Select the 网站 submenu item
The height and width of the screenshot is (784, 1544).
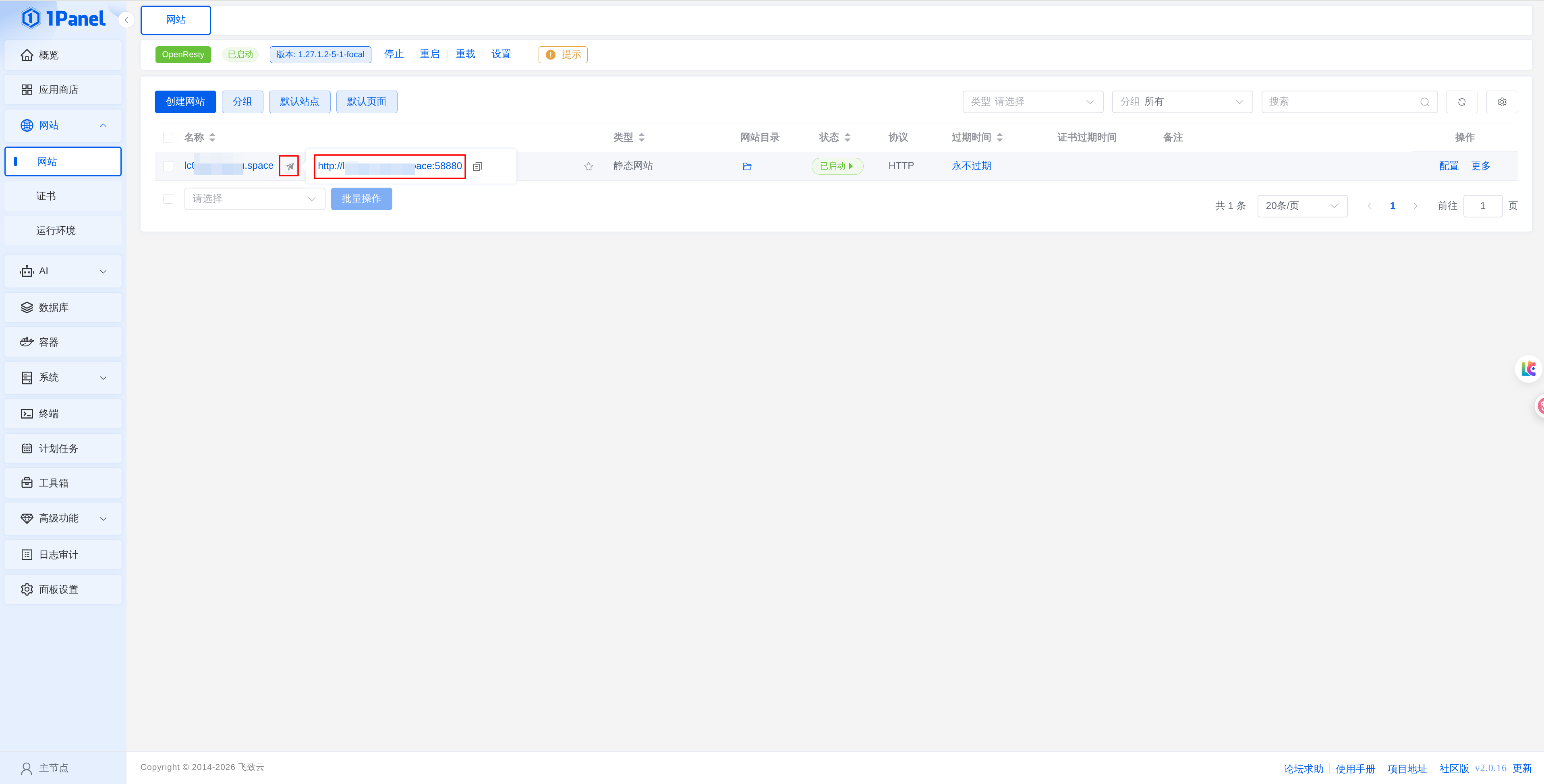[x=63, y=162]
